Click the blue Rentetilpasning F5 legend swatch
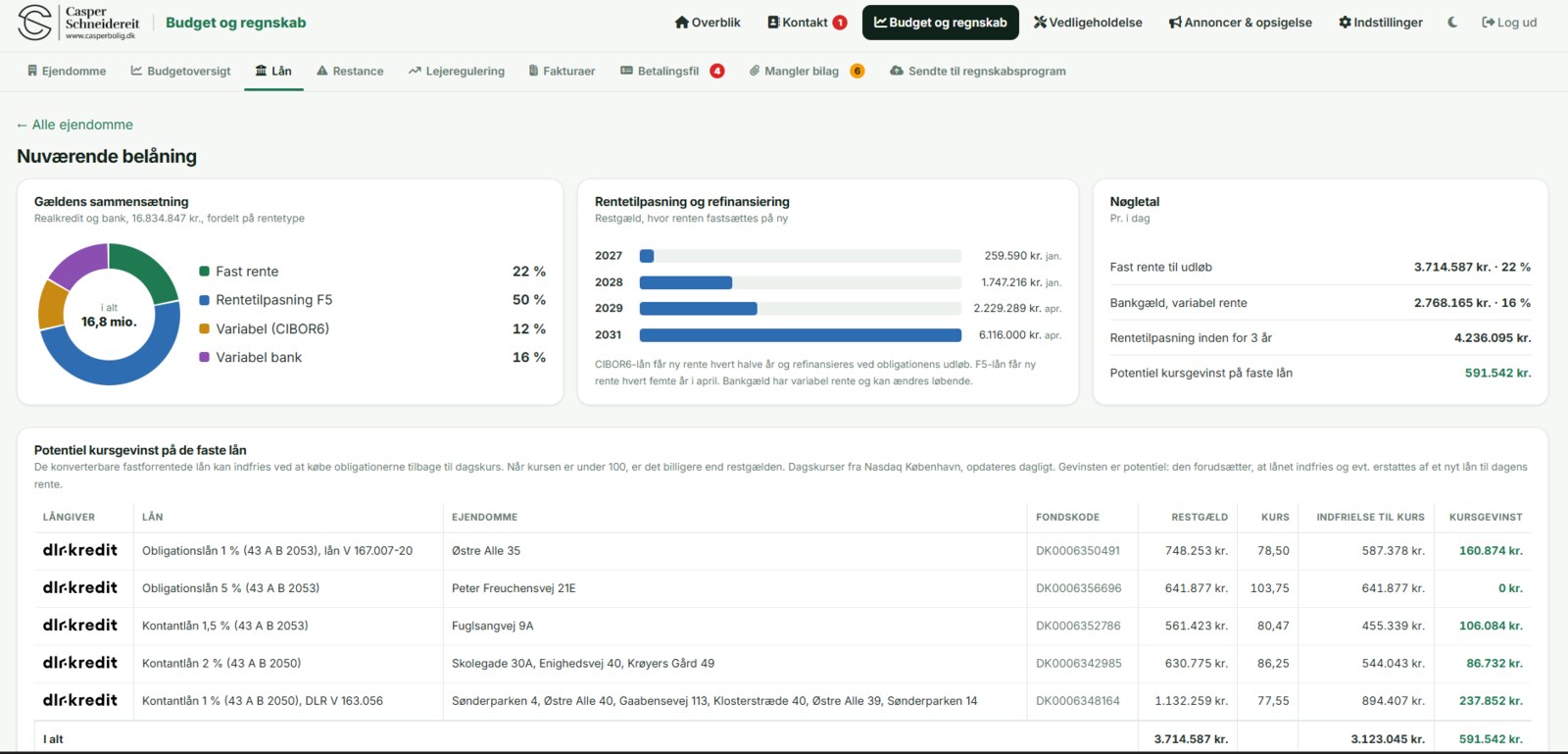Screen dimensions: 1568x754 coord(205,300)
